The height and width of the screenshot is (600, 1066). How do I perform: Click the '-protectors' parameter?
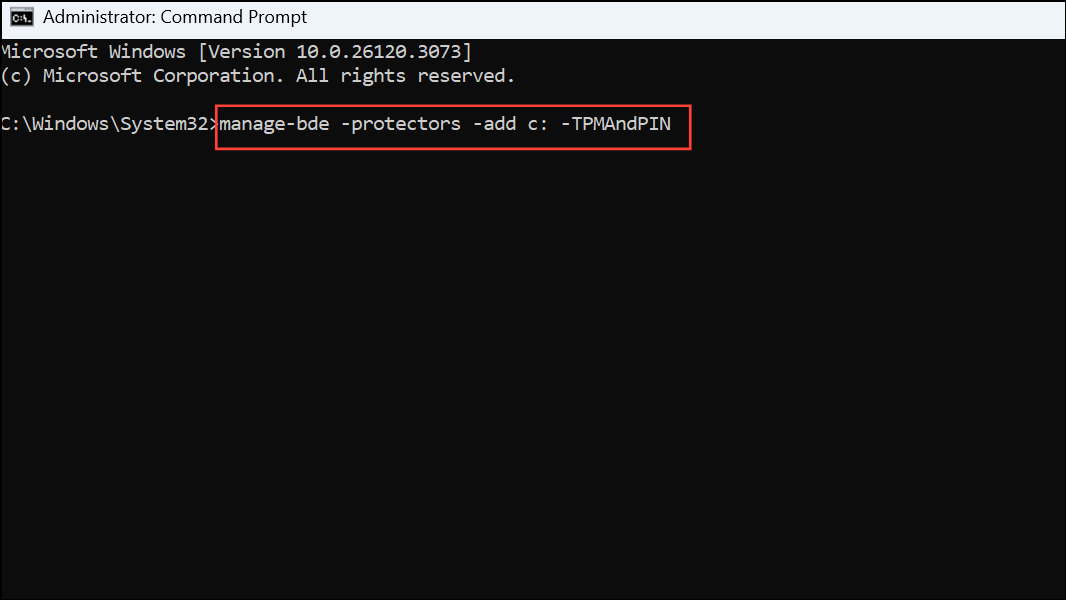pos(404,124)
